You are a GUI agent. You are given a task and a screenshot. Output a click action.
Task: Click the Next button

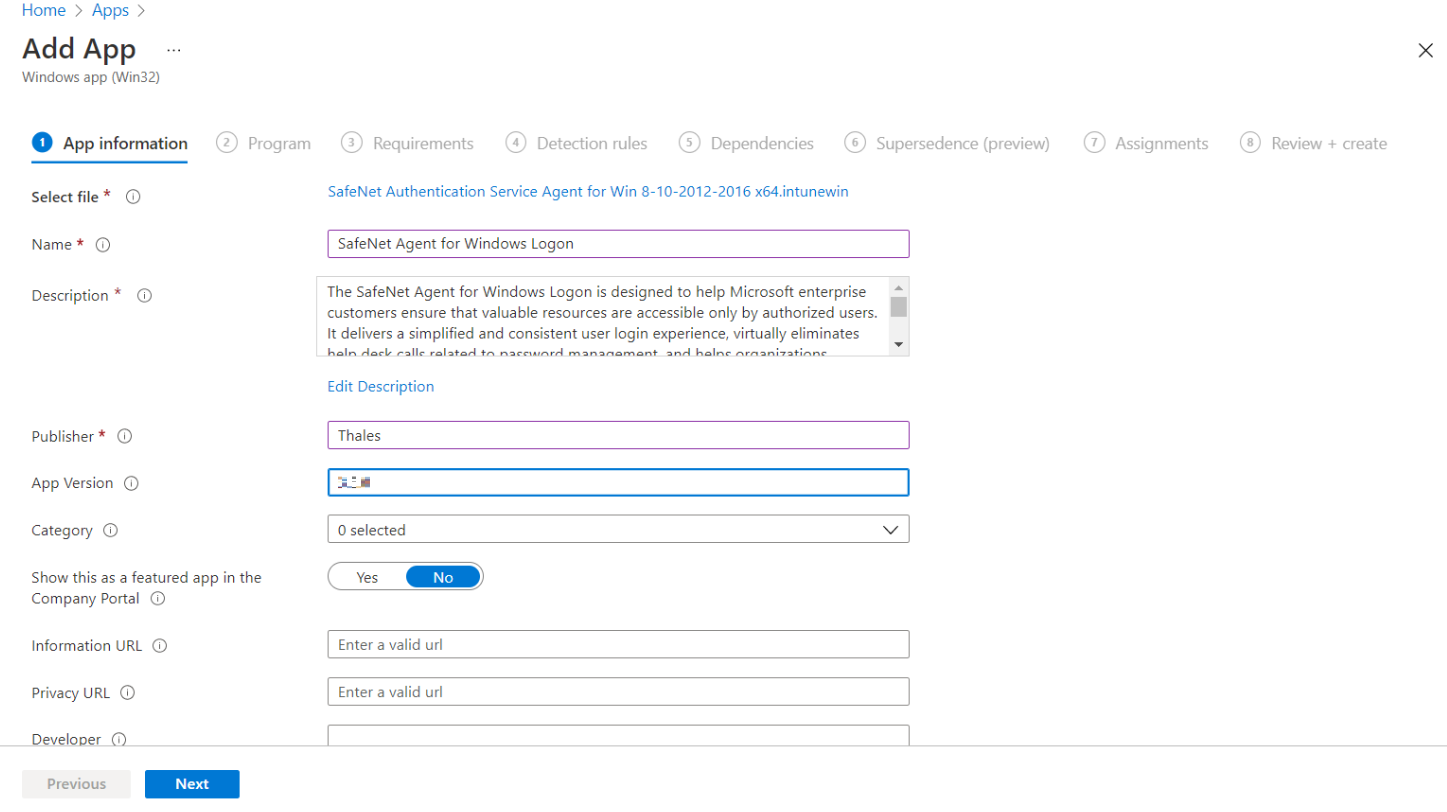point(192,784)
